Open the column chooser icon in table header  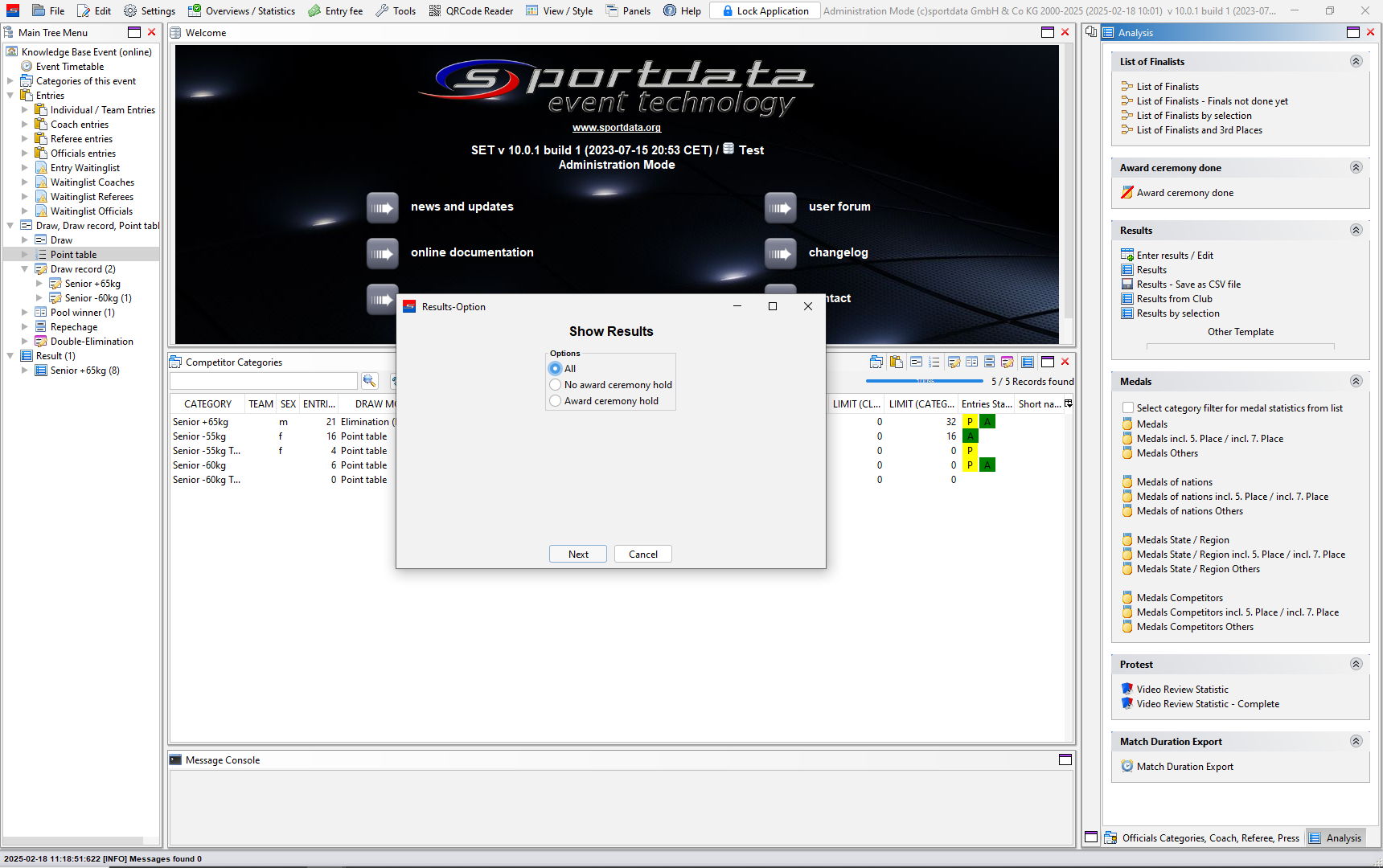[x=1069, y=403]
